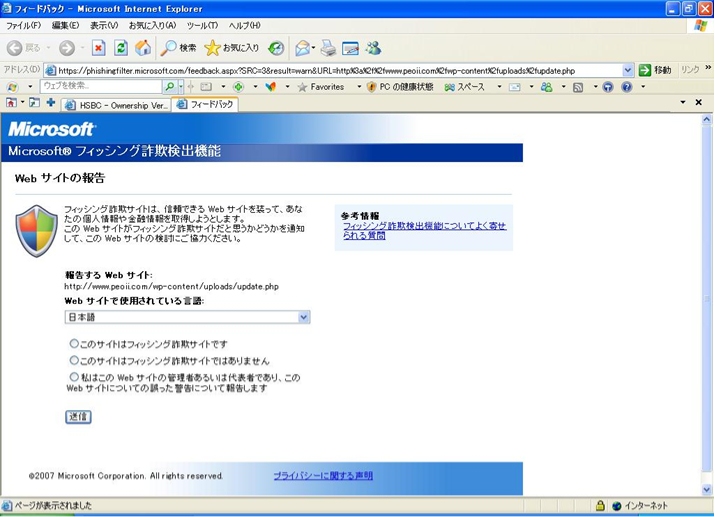This screenshot has height=517, width=715.
Task: Click the Back arrow navigation button
Action: pos(24,47)
